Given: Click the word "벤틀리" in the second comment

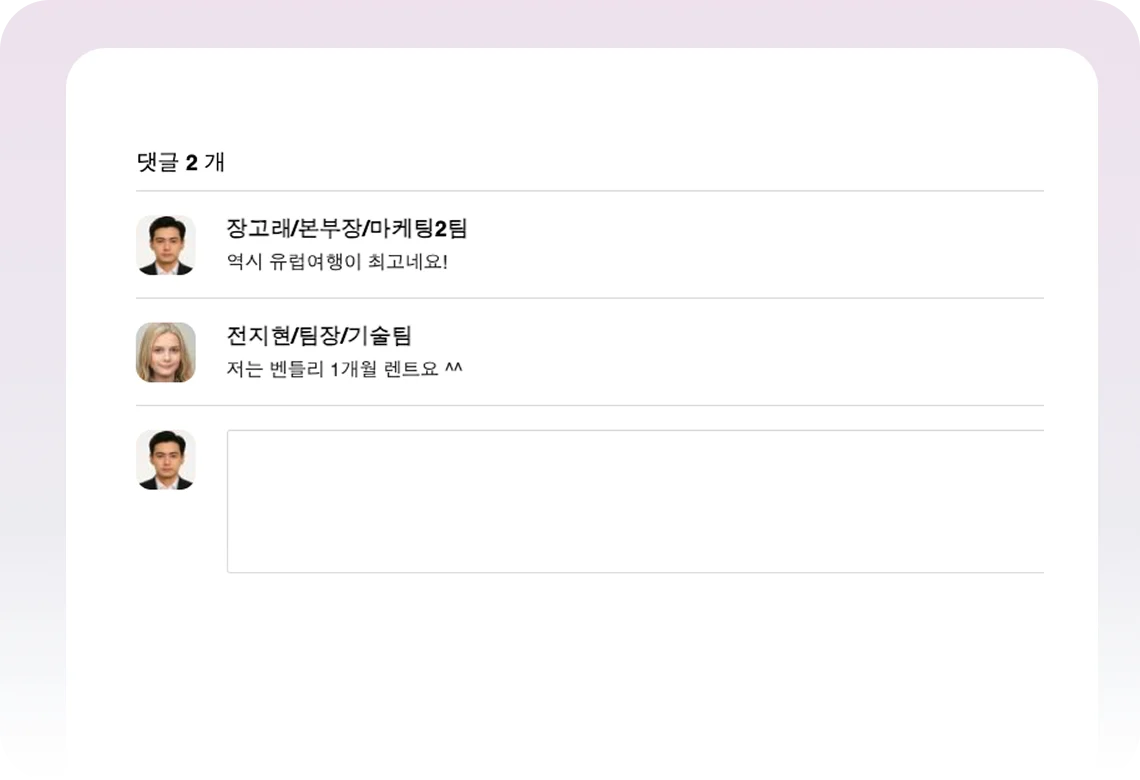Looking at the screenshot, I should tap(297, 370).
